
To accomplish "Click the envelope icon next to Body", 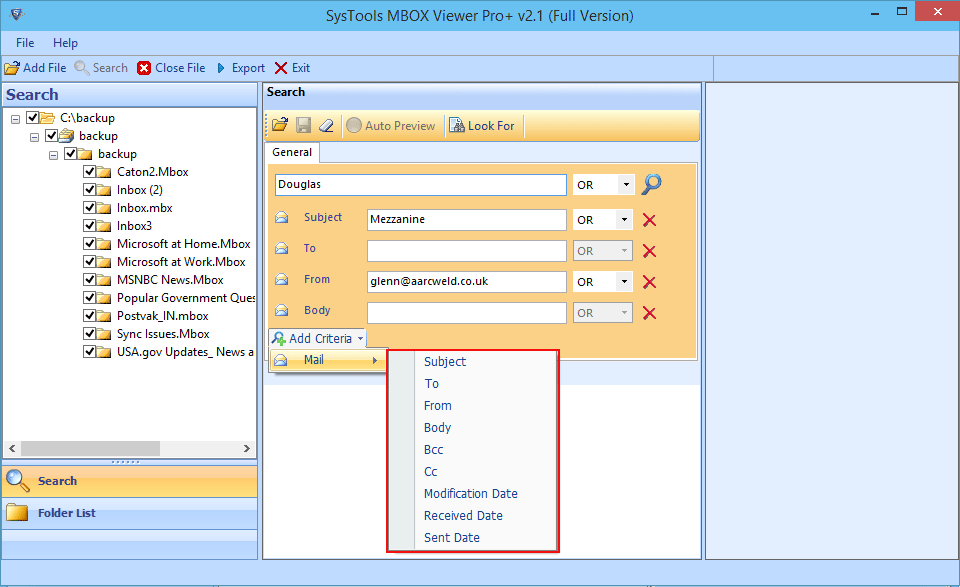I will click(x=282, y=310).
